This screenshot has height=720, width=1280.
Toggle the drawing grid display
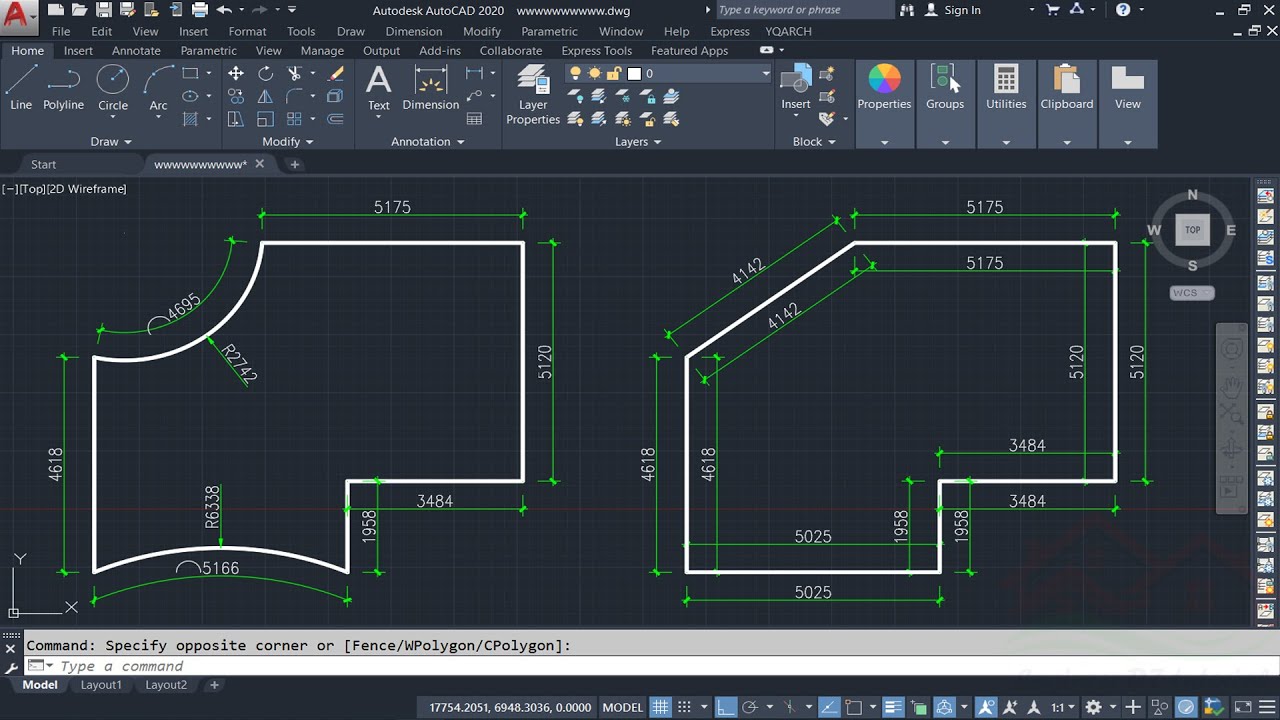tap(660, 707)
